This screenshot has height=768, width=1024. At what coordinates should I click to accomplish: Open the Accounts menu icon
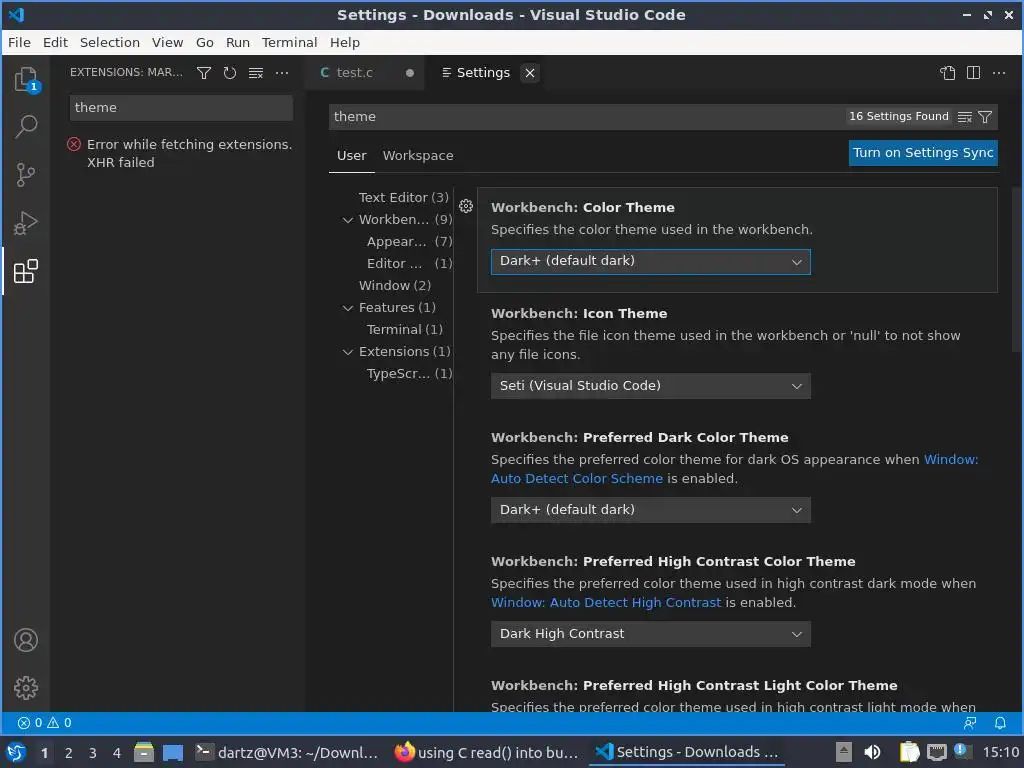coord(26,640)
